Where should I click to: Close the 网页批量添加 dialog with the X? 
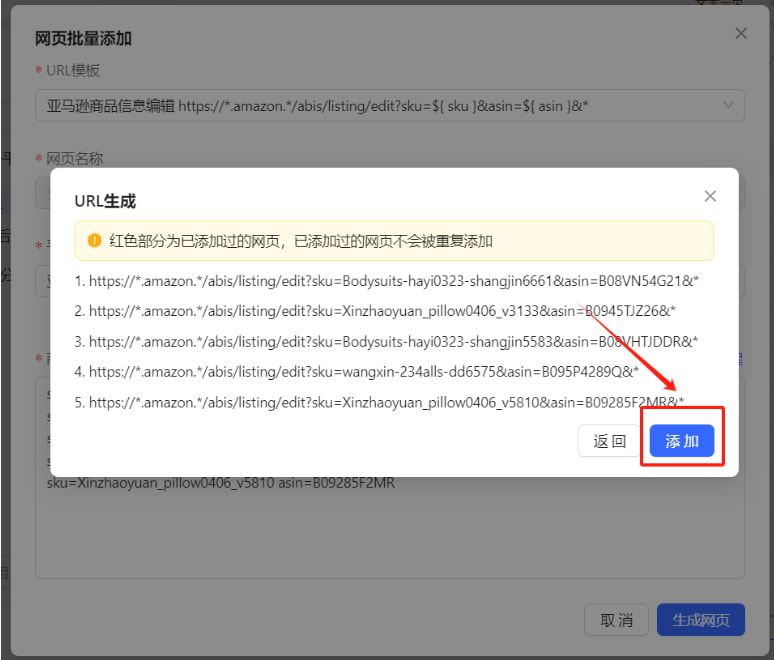[740, 33]
